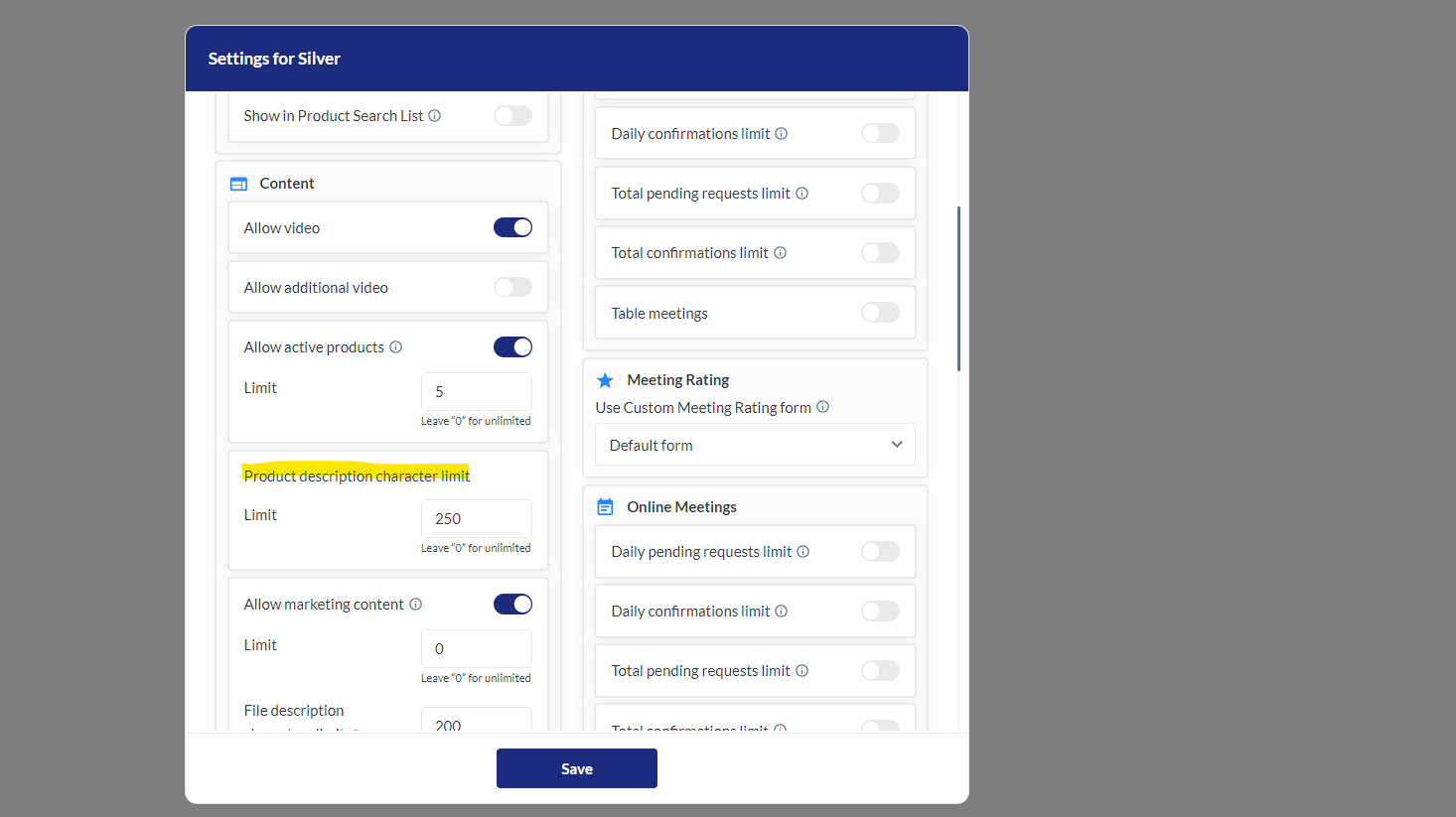Image resolution: width=1456 pixels, height=817 pixels.
Task: Click the Allow active products limit field
Action: (477, 392)
